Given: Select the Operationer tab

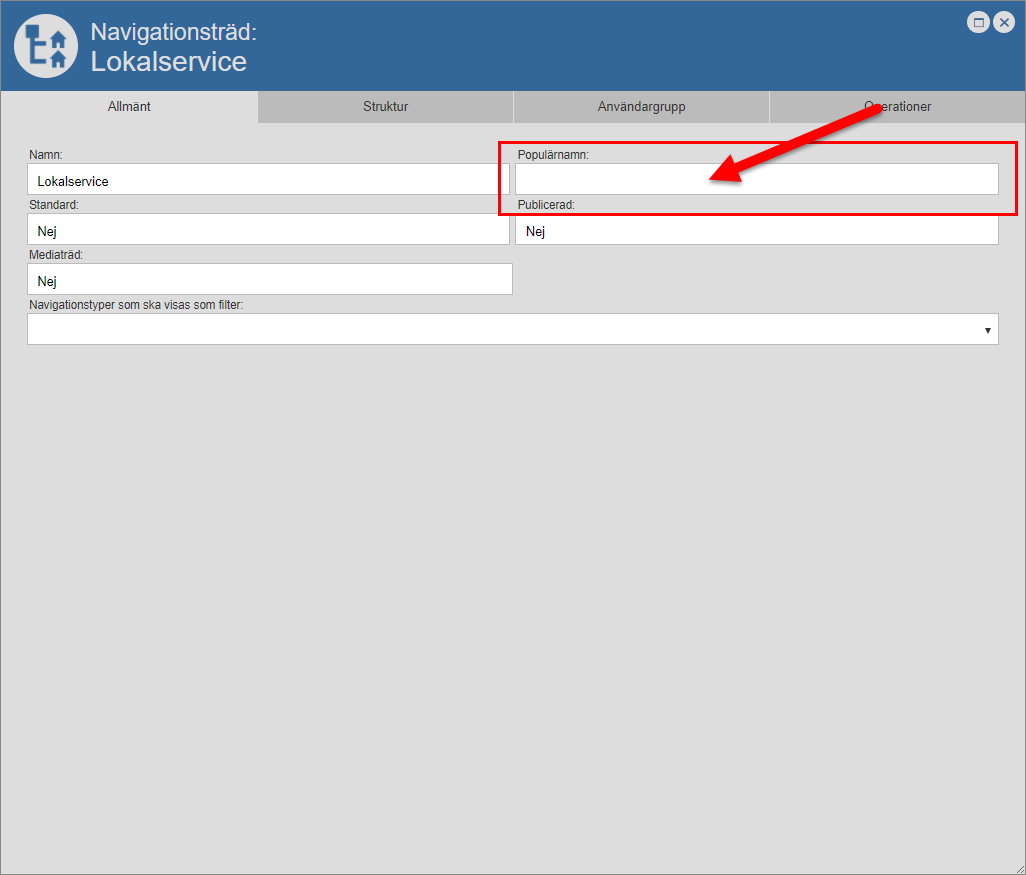Looking at the screenshot, I should point(897,107).
